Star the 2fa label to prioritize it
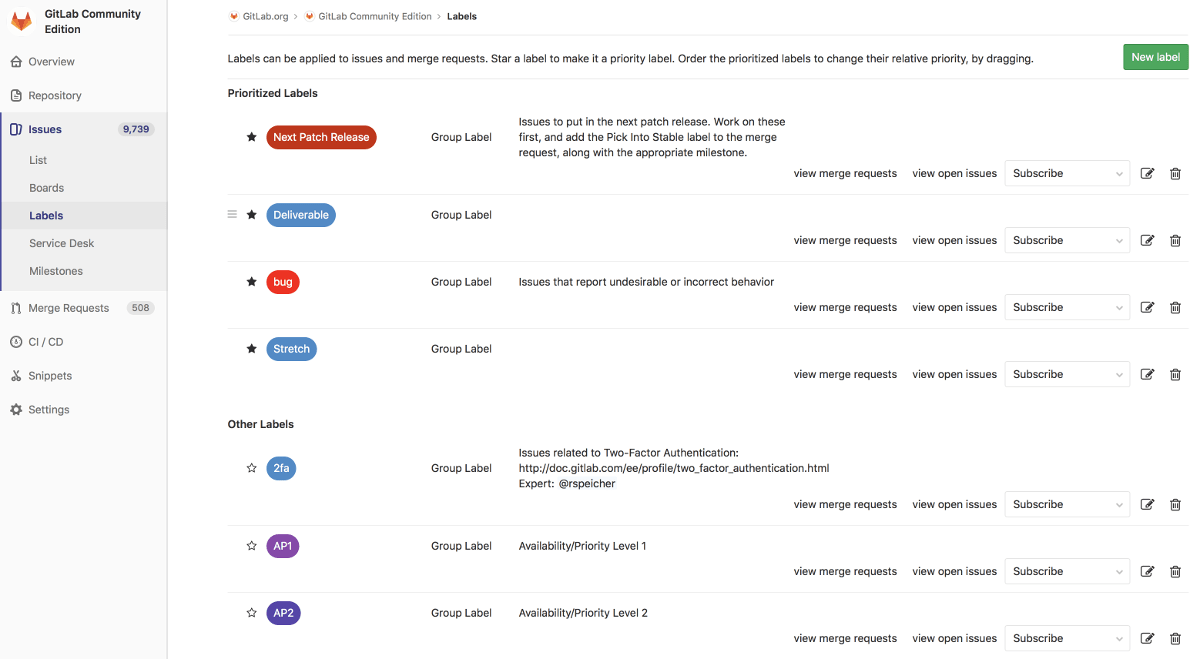This screenshot has width=1200, height=659. coord(252,468)
